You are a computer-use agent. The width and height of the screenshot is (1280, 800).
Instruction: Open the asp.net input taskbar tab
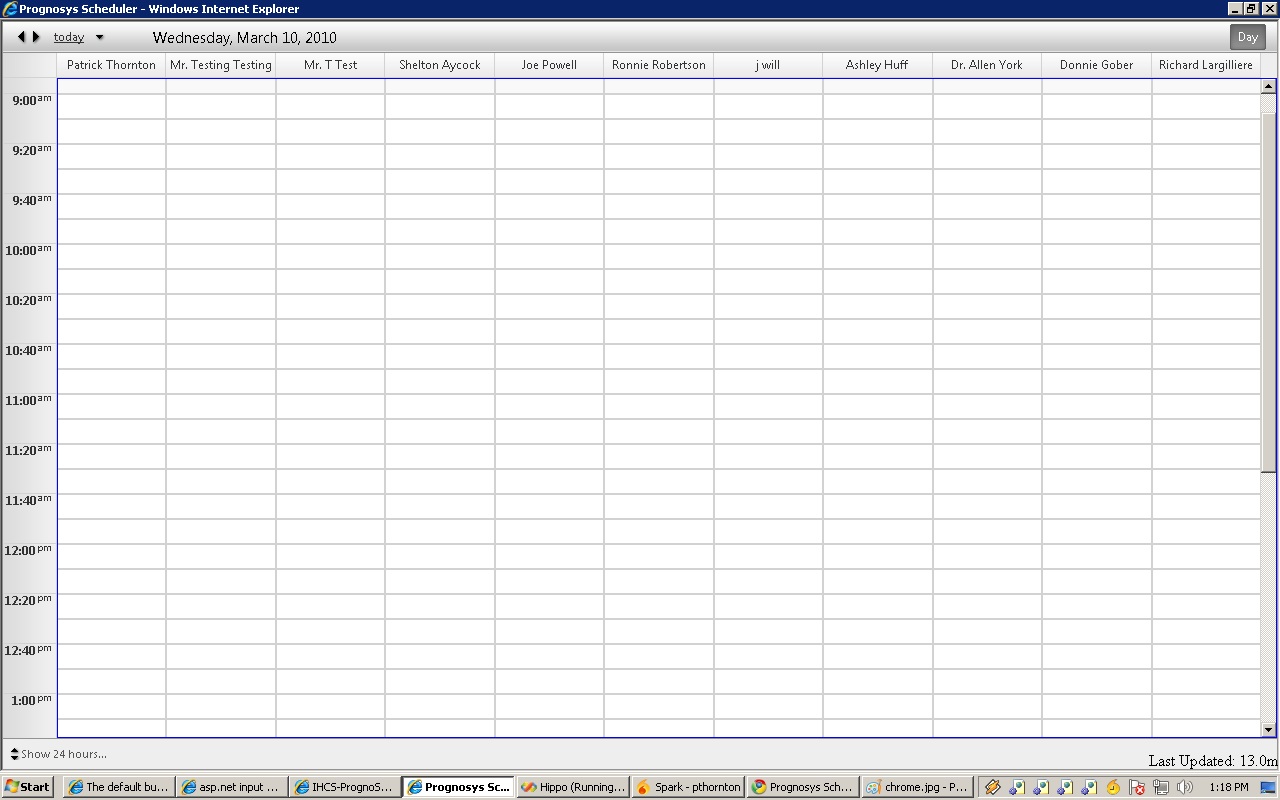[231, 787]
